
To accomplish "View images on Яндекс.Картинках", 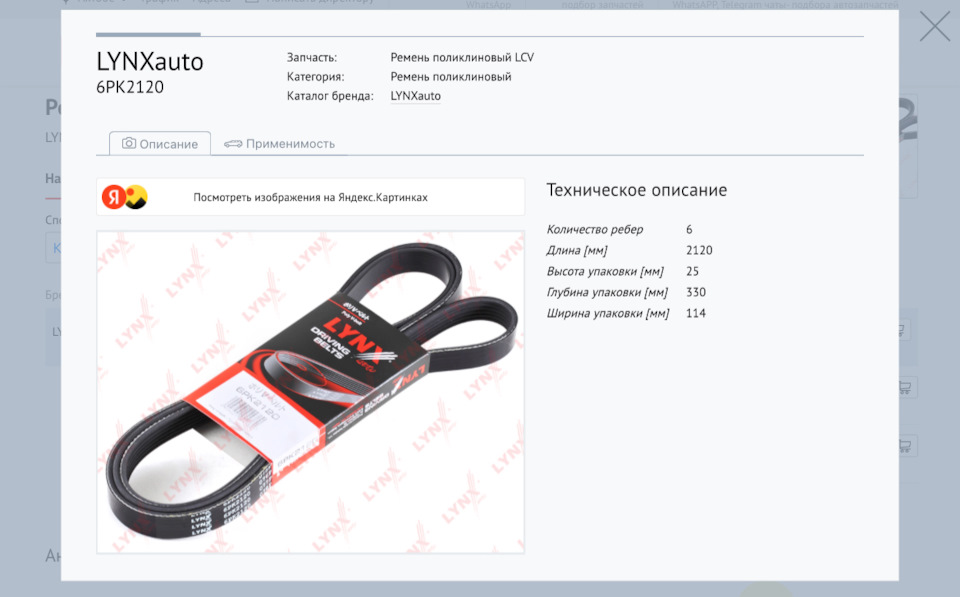I will click(x=310, y=197).
